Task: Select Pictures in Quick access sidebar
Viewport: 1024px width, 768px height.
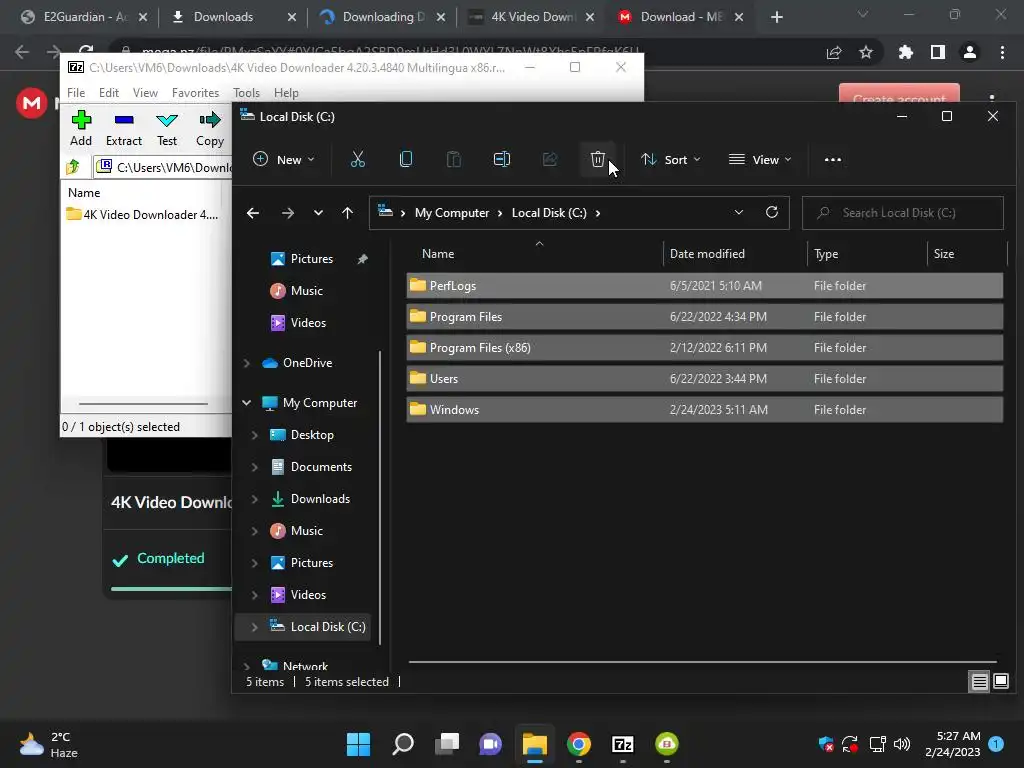Action: pyautogui.click(x=311, y=259)
